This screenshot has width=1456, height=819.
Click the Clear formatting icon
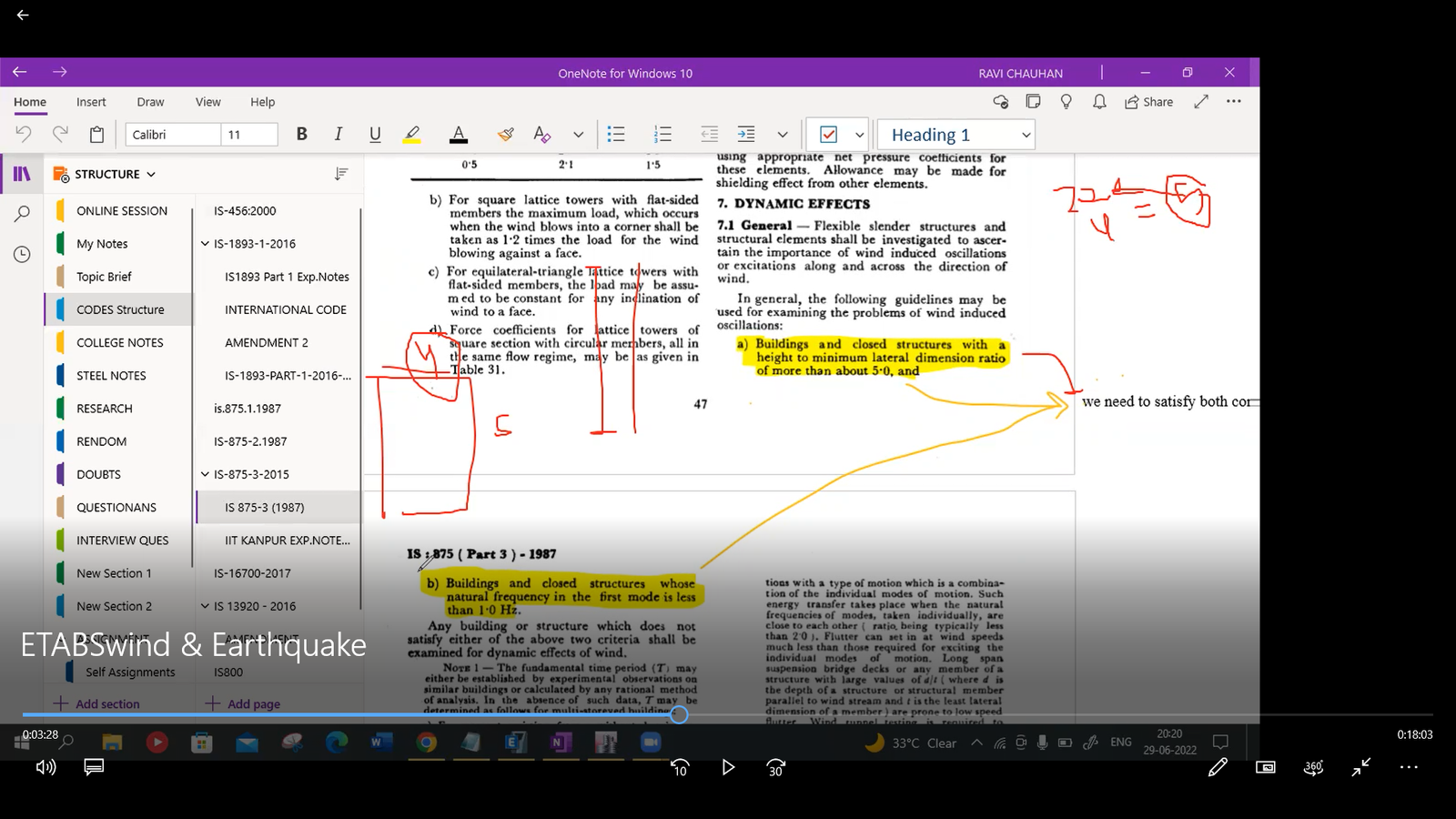542,135
